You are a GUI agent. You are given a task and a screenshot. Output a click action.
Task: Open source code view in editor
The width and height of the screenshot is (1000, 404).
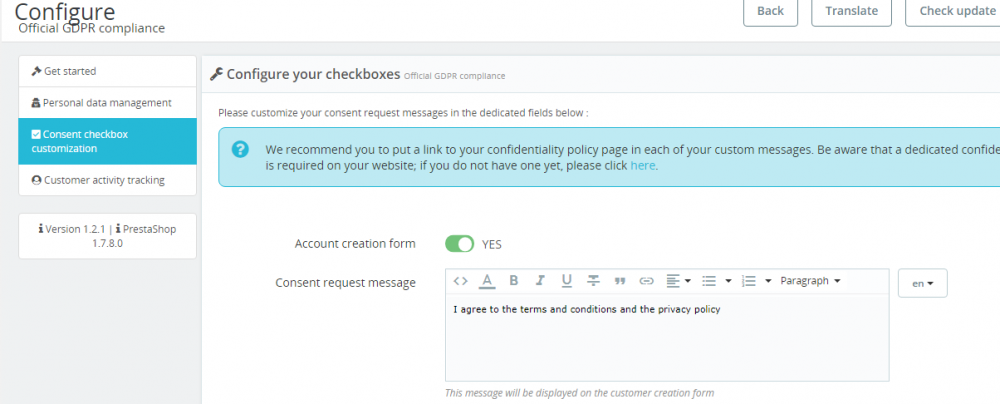460,281
